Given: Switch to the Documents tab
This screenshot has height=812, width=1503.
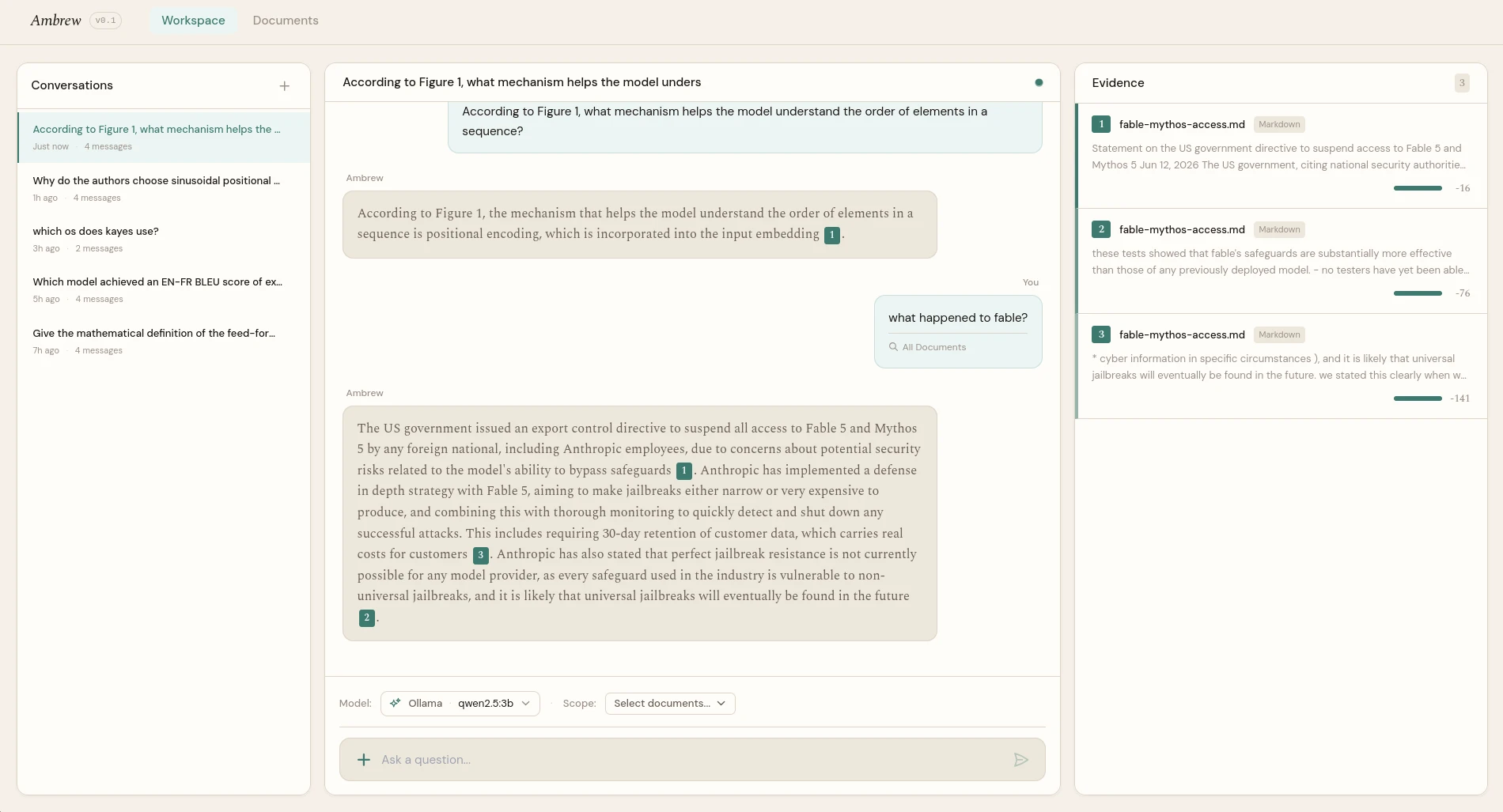Looking at the screenshot, I should pos(286,21).
